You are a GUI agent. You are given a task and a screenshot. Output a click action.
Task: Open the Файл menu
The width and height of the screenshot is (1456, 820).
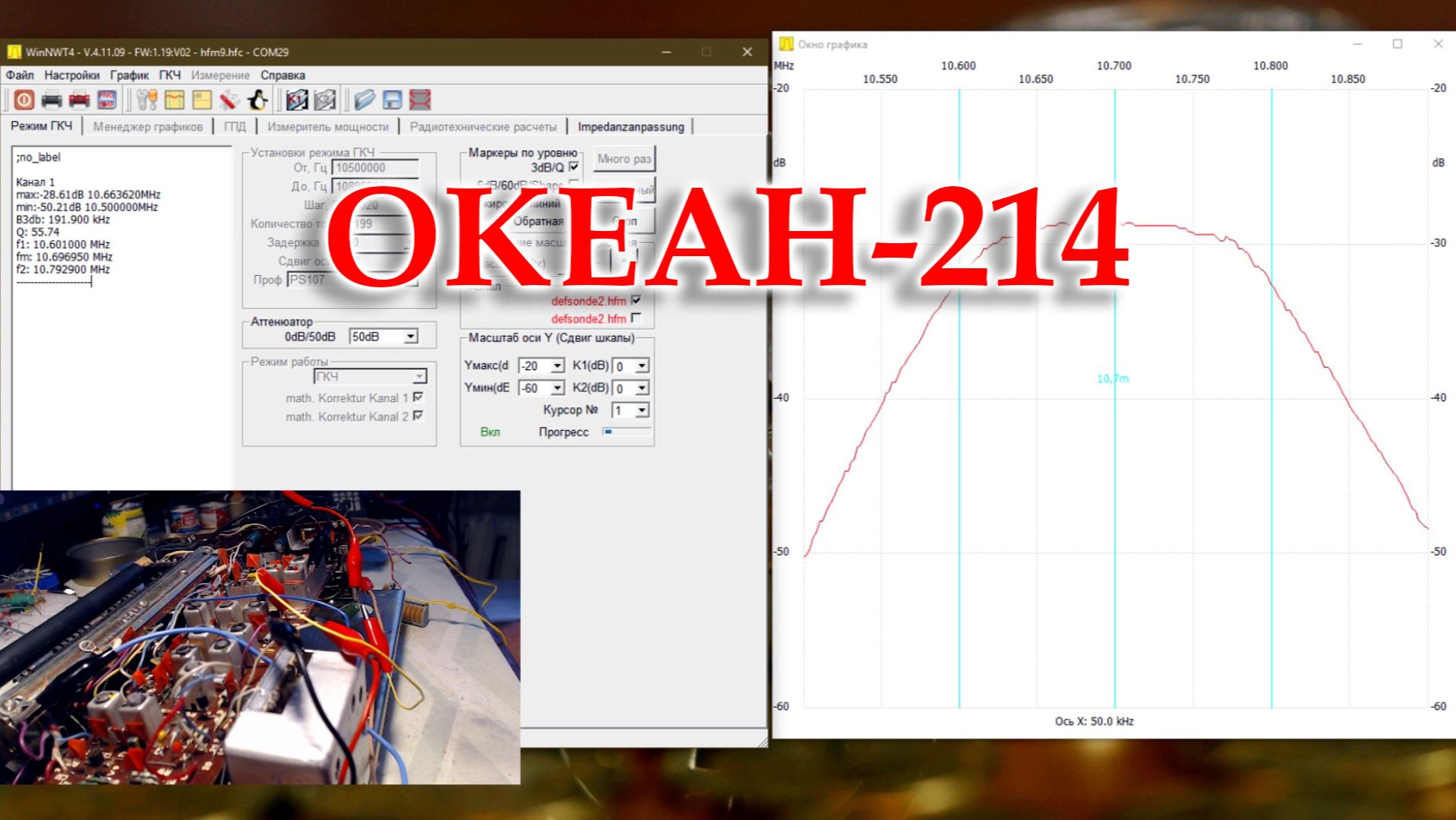20,75
